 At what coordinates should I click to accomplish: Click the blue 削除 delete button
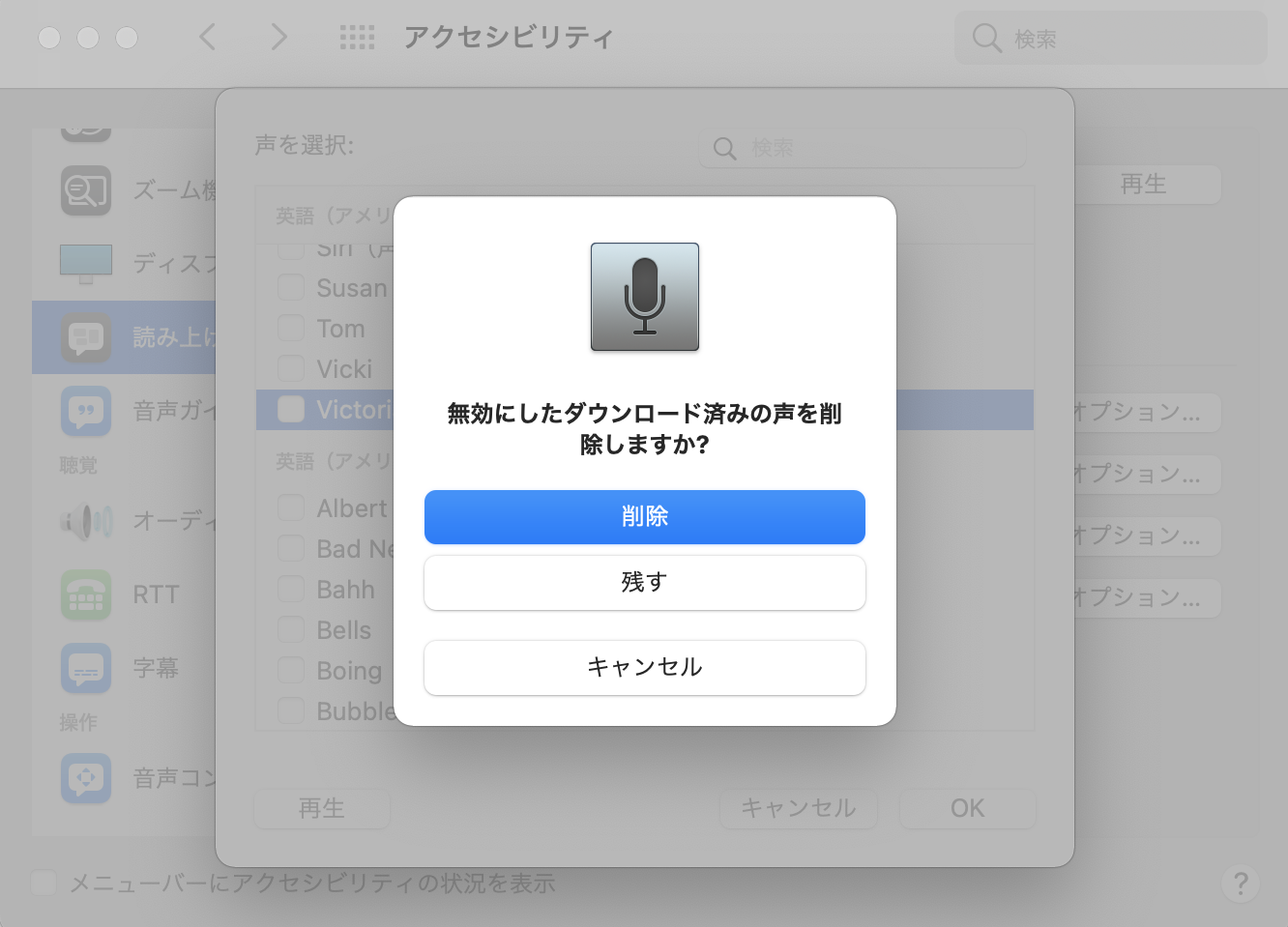click(644, 517)
